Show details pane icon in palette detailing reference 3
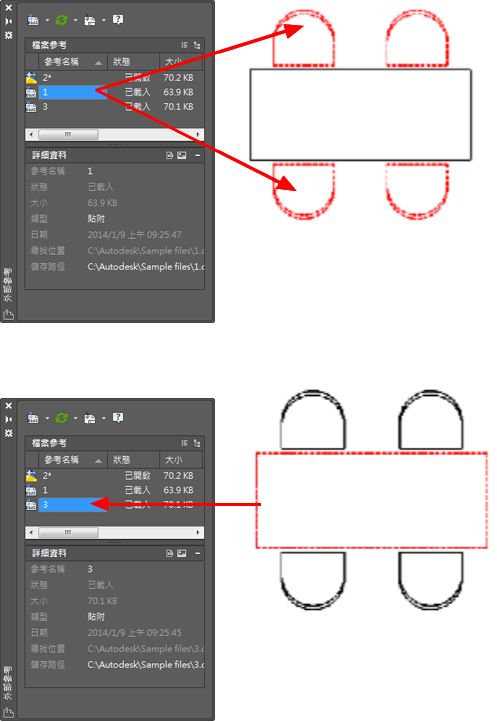 [170, 553]
